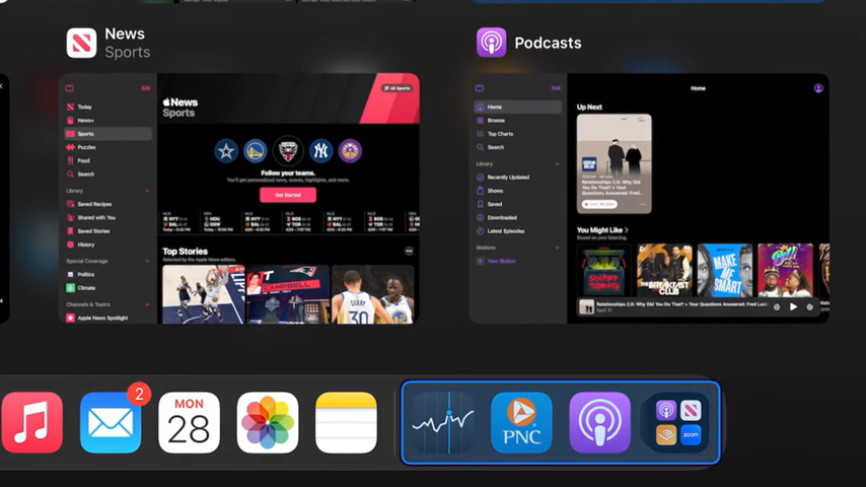Open Podcasts icon in the dock
This screenshot has height=487, width=866.
(600, 422)
